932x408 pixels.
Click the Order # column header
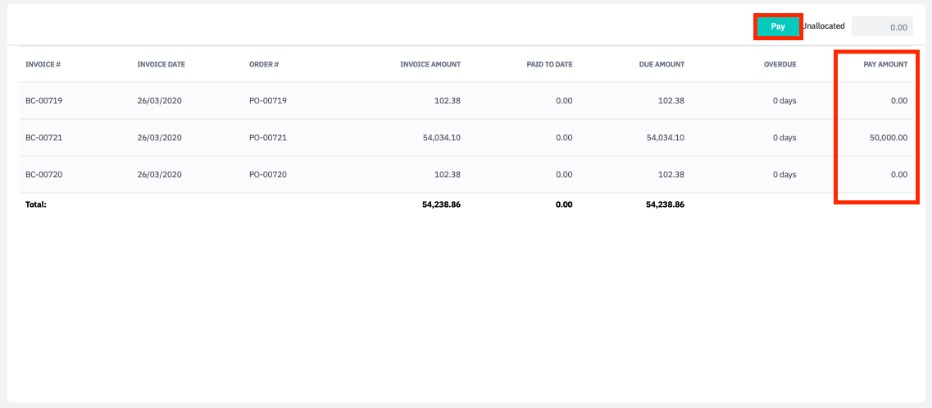coord(264,64)
